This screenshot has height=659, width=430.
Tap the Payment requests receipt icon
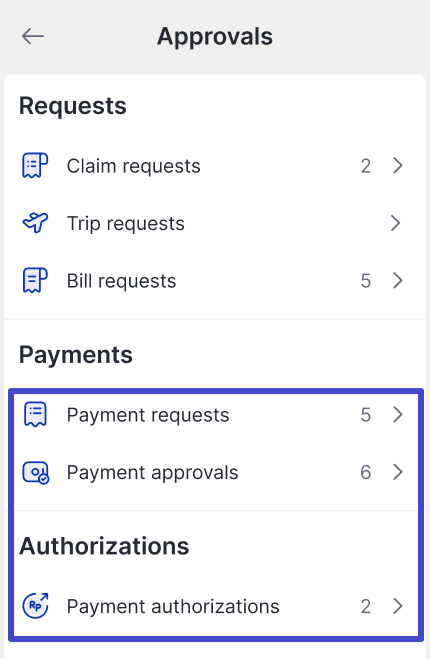point(35,414)
